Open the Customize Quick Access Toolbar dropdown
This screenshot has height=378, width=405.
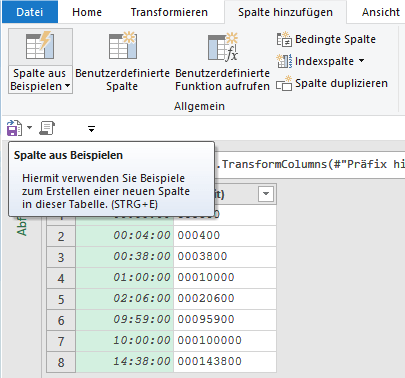(x=91, y=129)
